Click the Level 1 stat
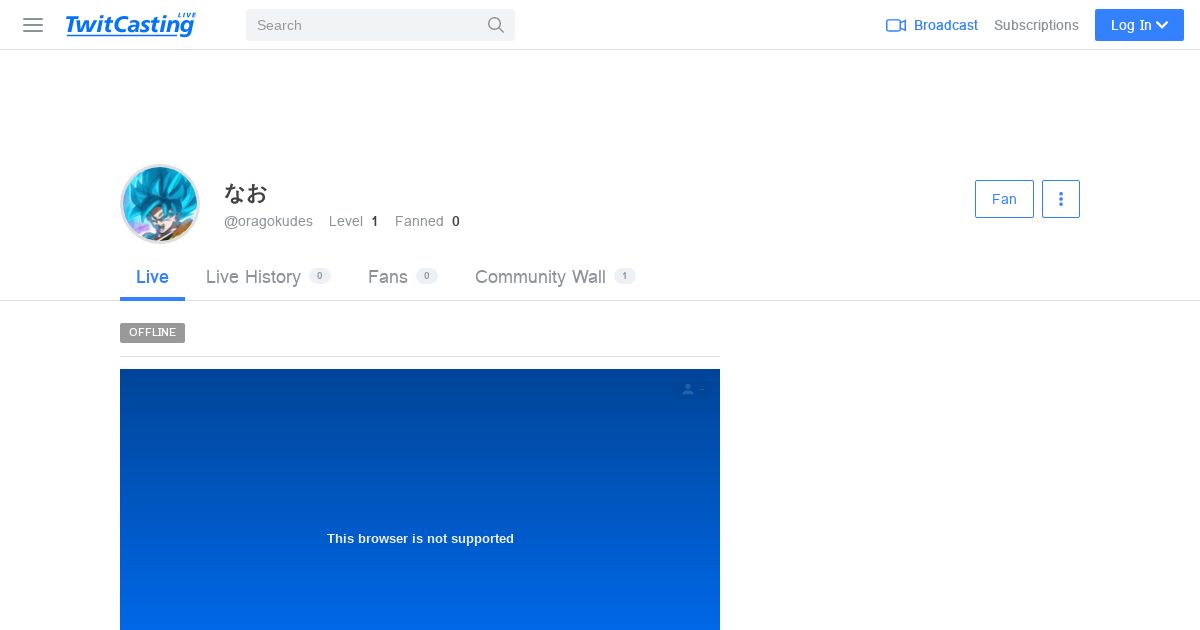Screen dimensions: 1200x630 [x=353, y=221]
